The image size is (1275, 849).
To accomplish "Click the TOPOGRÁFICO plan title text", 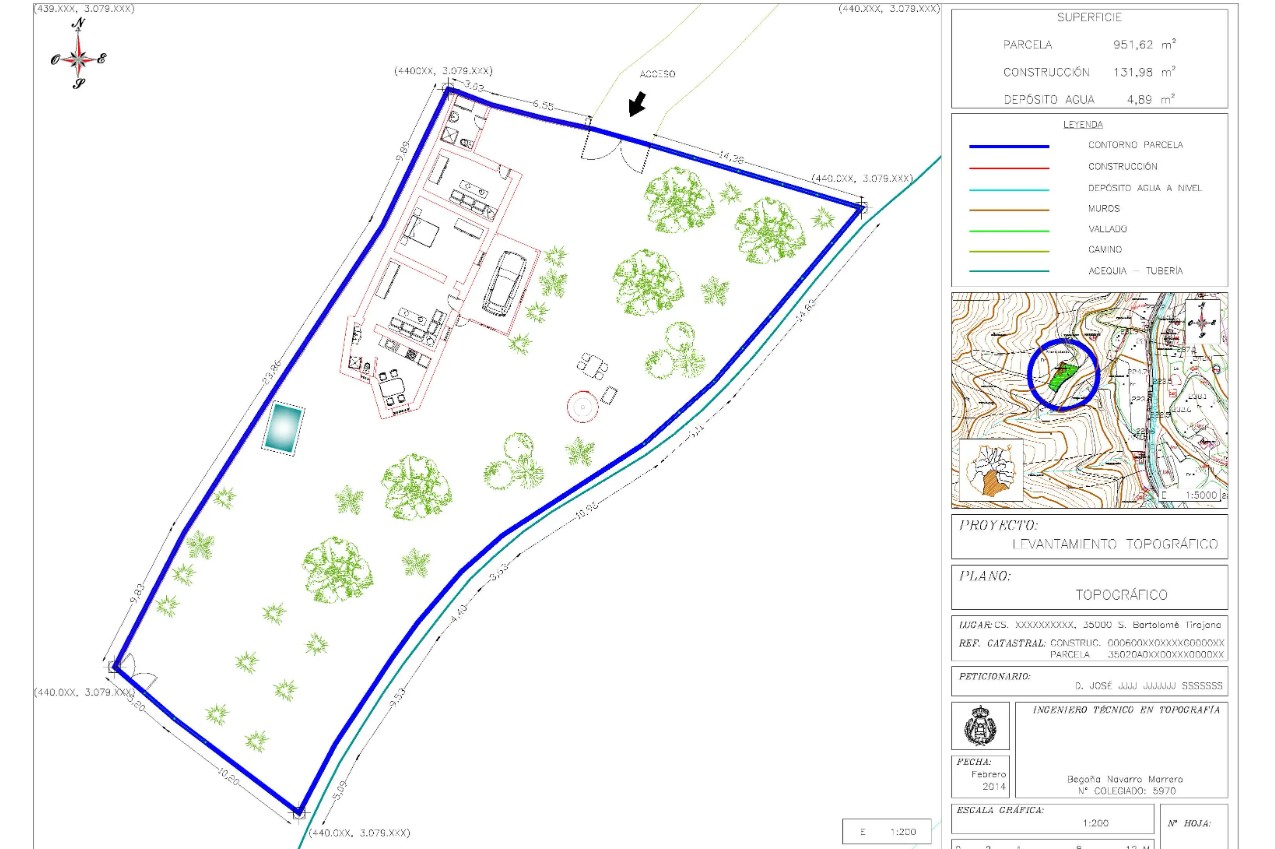I will point(1121,594).
